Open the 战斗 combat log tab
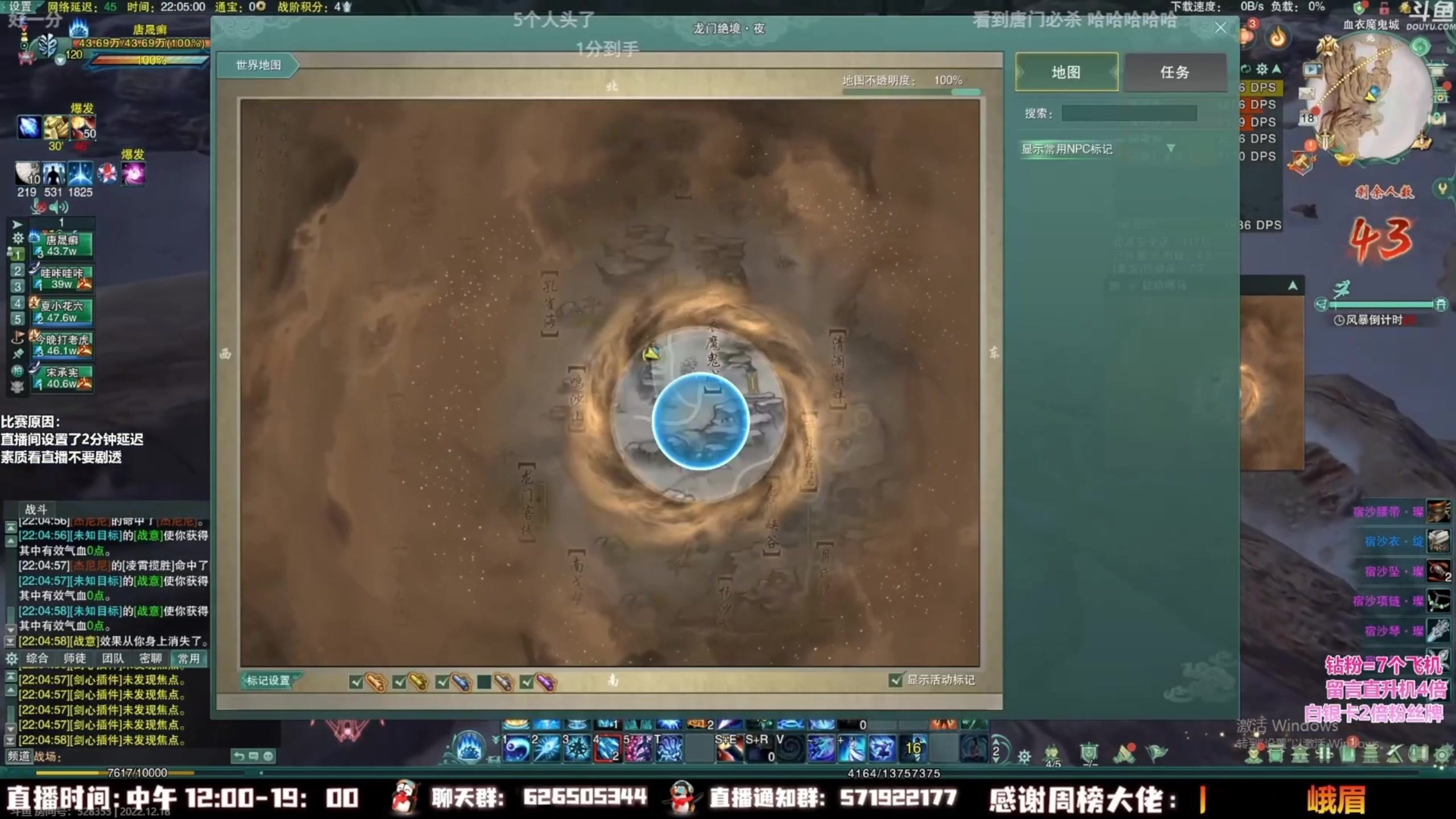Image resolution: width=1456 pixels, height=819 pixels. (x=35, y=509)
